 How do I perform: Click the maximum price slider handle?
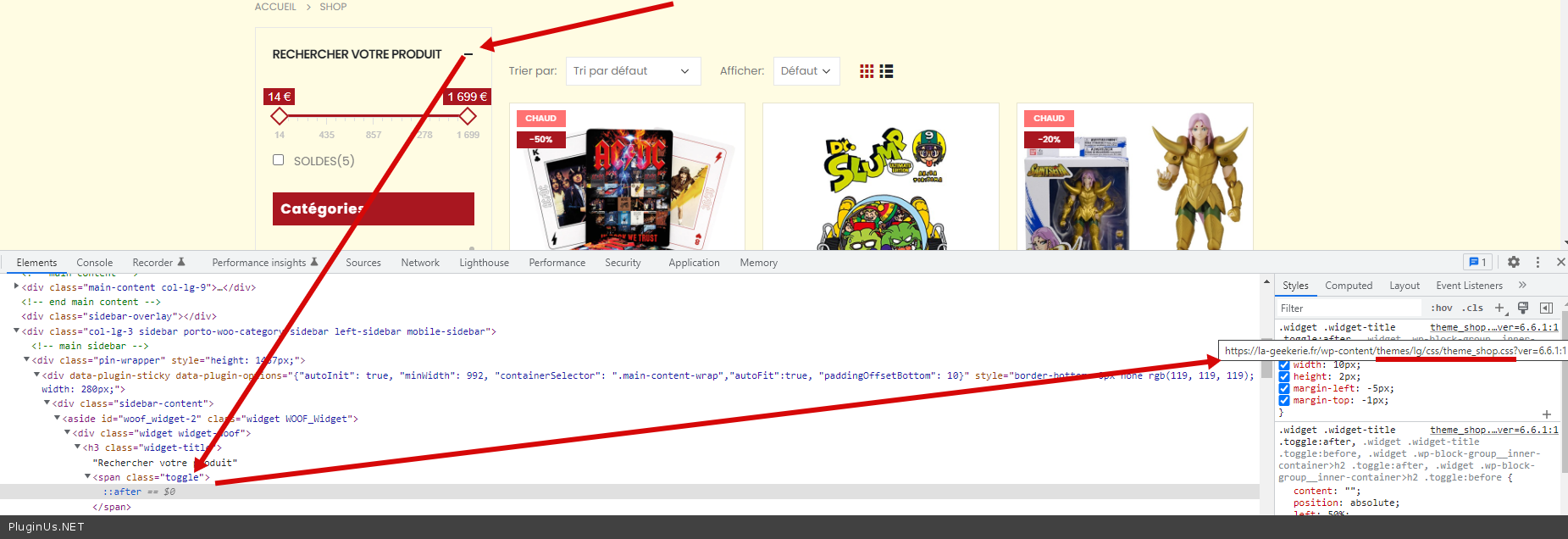467,115
